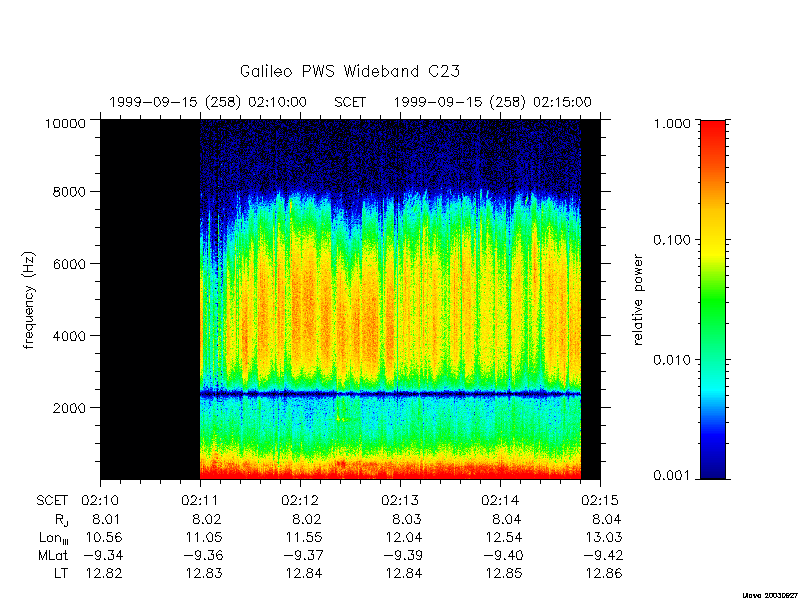Click the longitude value '11.55'
This screenshot has width=800, height=600.
tap(304, 537)
